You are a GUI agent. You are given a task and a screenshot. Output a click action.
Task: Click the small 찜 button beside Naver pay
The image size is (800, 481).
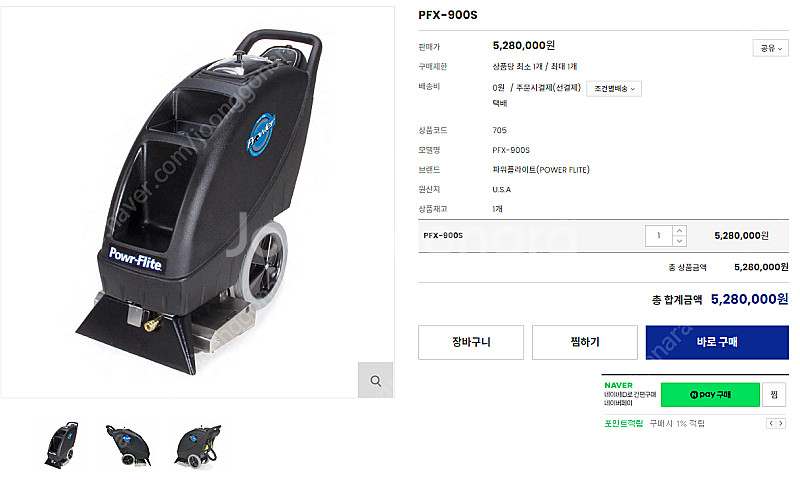click(774, 395)
